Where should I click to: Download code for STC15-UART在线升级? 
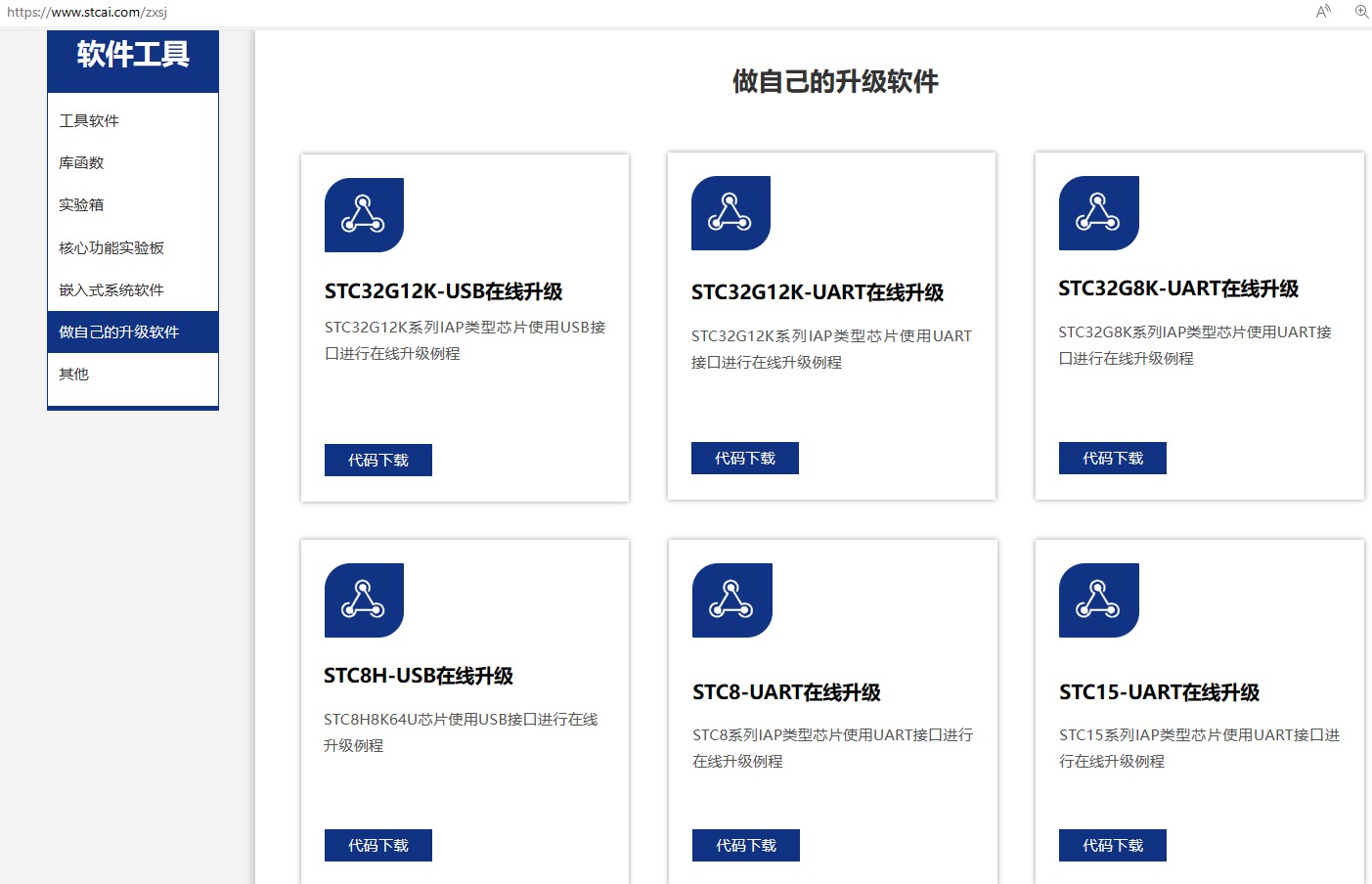[x=1113, y=845]
